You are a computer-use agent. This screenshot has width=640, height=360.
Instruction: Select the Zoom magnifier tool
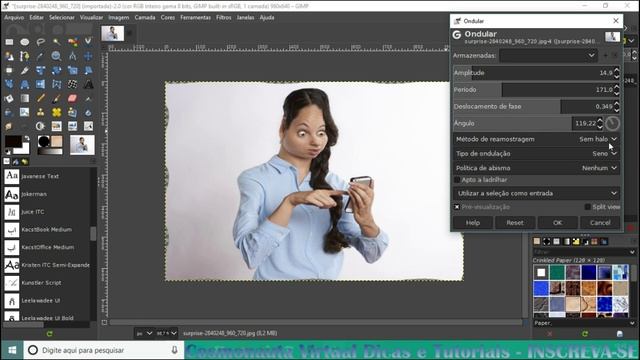click(x=56, y=56)
